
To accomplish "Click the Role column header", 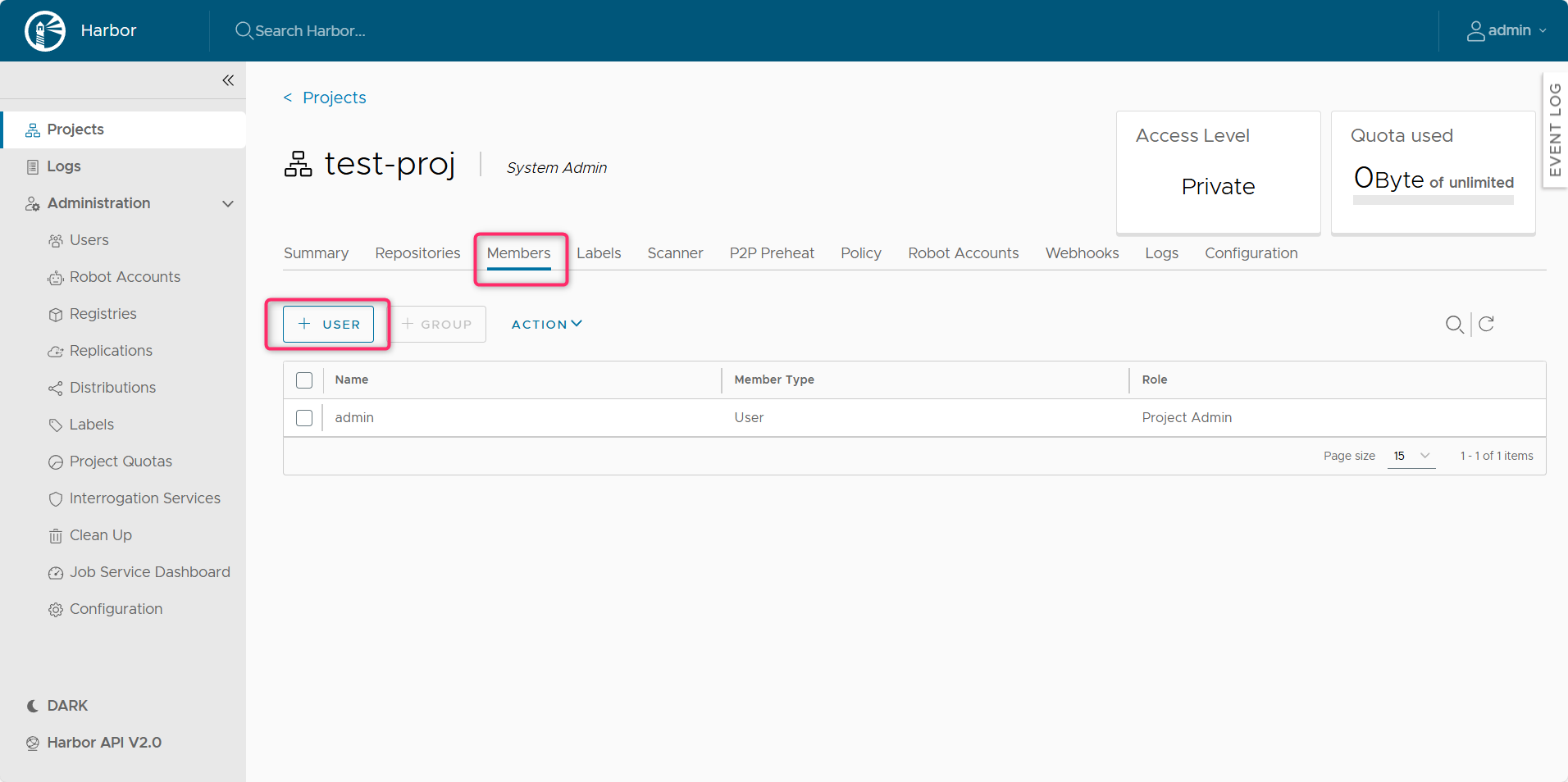I will tap(1155, 380).
